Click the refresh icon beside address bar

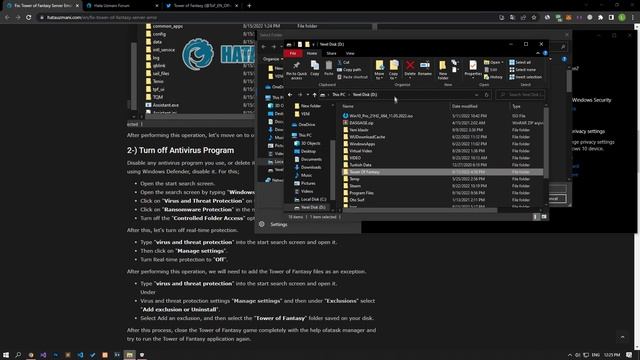coord(486,95)
